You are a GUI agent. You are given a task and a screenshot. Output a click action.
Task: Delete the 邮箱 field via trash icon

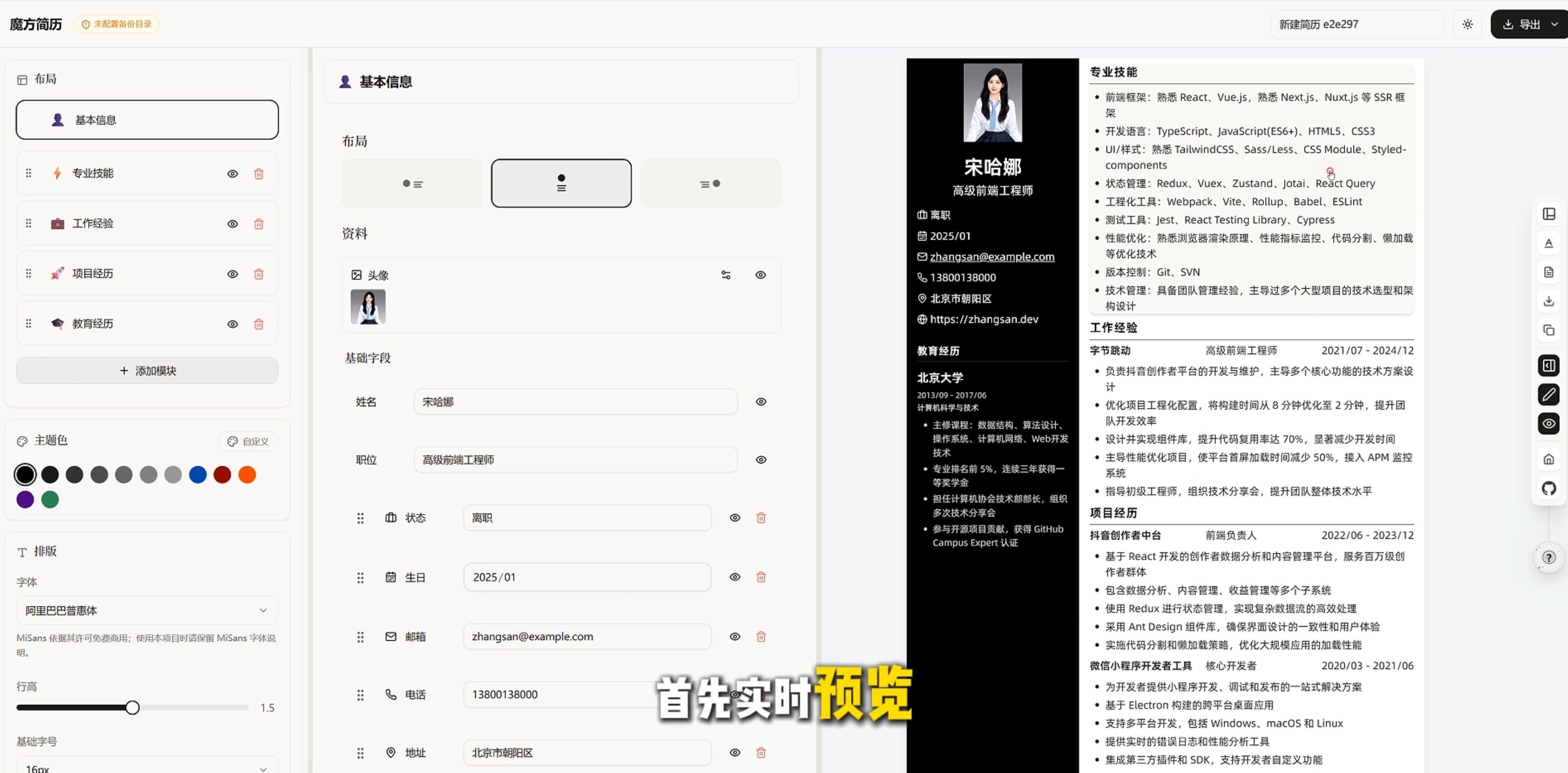(761, 636)
